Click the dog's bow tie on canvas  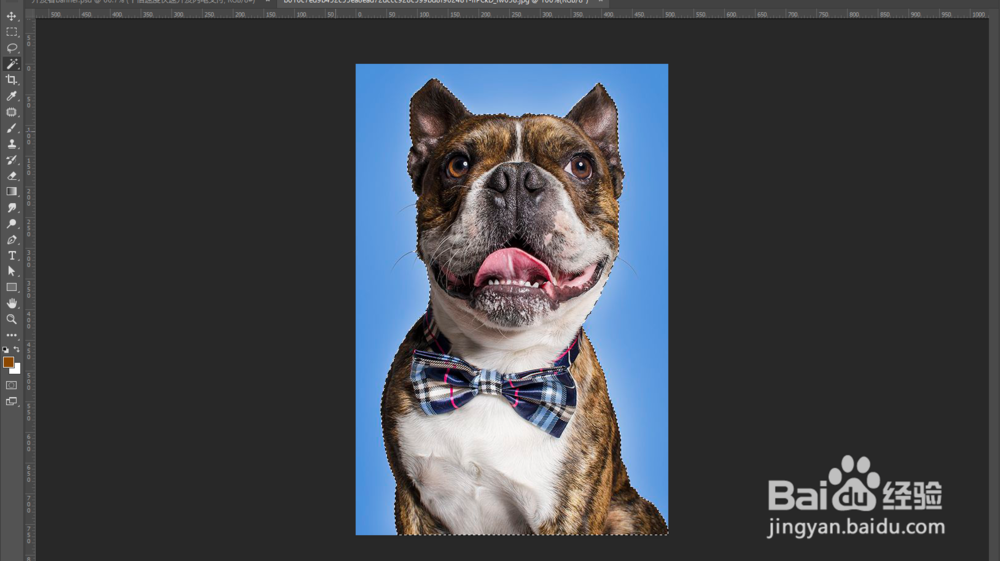coord(494,390)
